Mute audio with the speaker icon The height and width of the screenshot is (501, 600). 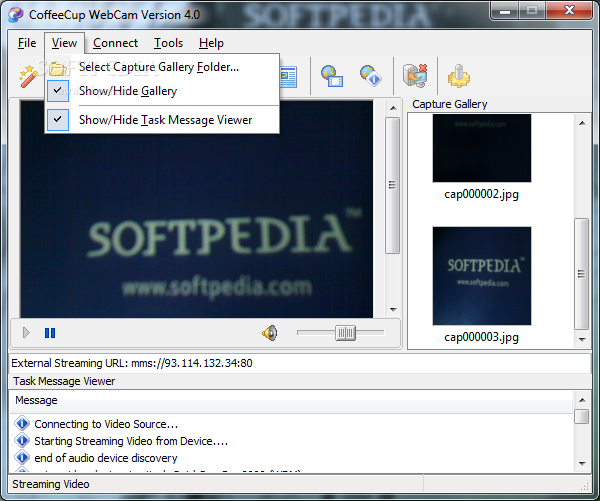coord(270,333)
